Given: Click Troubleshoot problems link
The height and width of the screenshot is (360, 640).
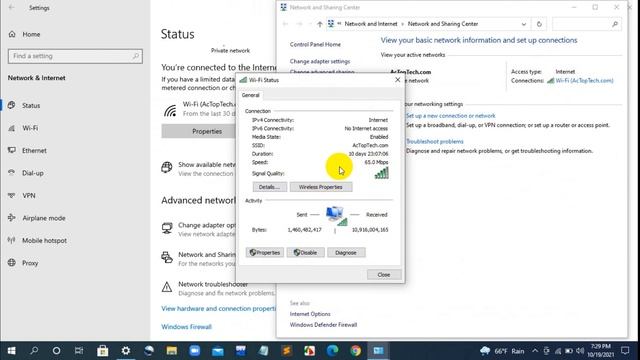Looking at the screenshot, I should click(435, 142).
